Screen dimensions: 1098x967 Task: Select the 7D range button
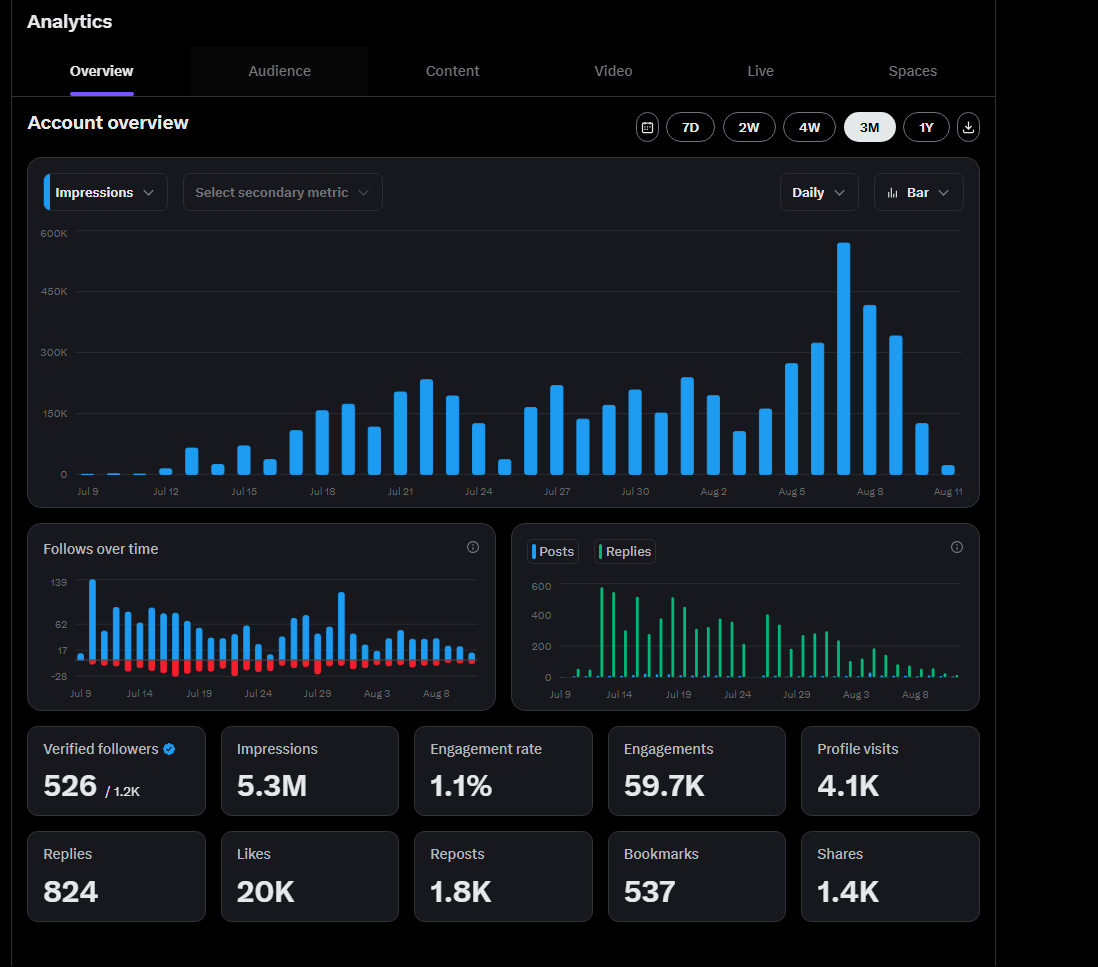coord(690,127)
